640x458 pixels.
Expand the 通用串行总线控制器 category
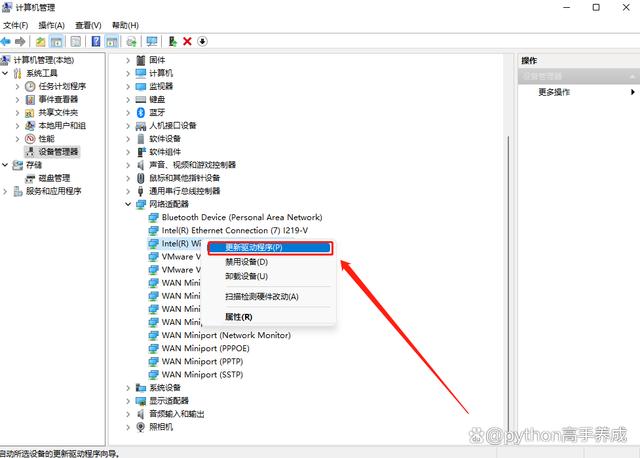pyautogui.click(x=128, y=191)
